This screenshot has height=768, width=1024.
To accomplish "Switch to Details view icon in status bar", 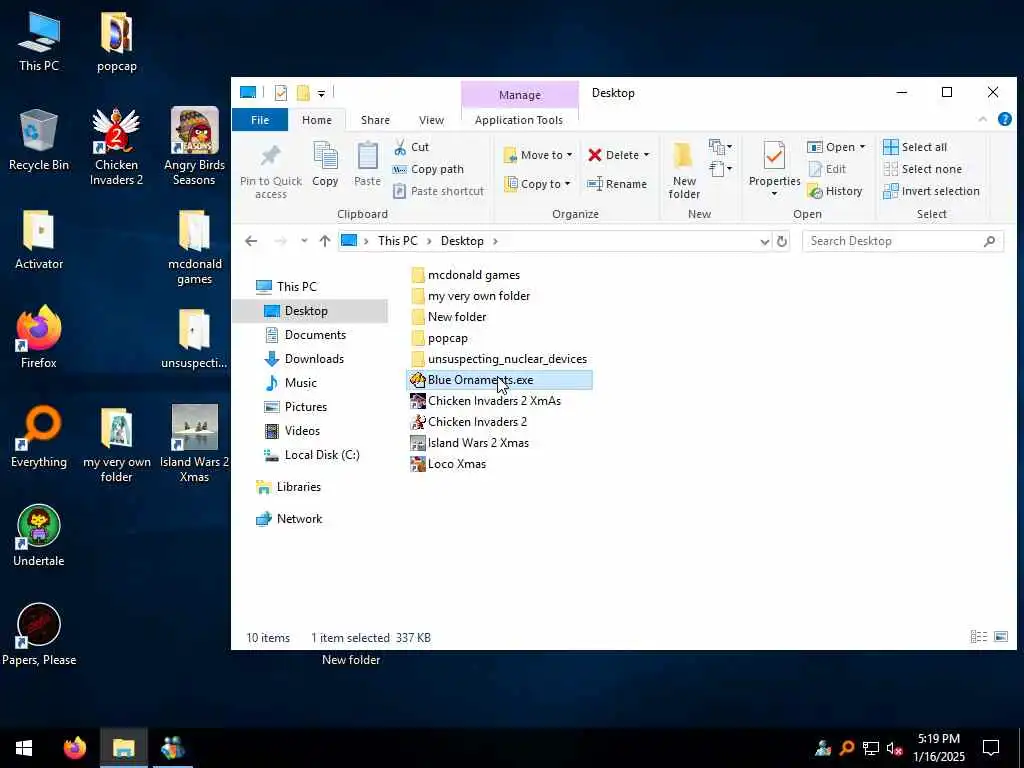I will click(x=978, y=637).
